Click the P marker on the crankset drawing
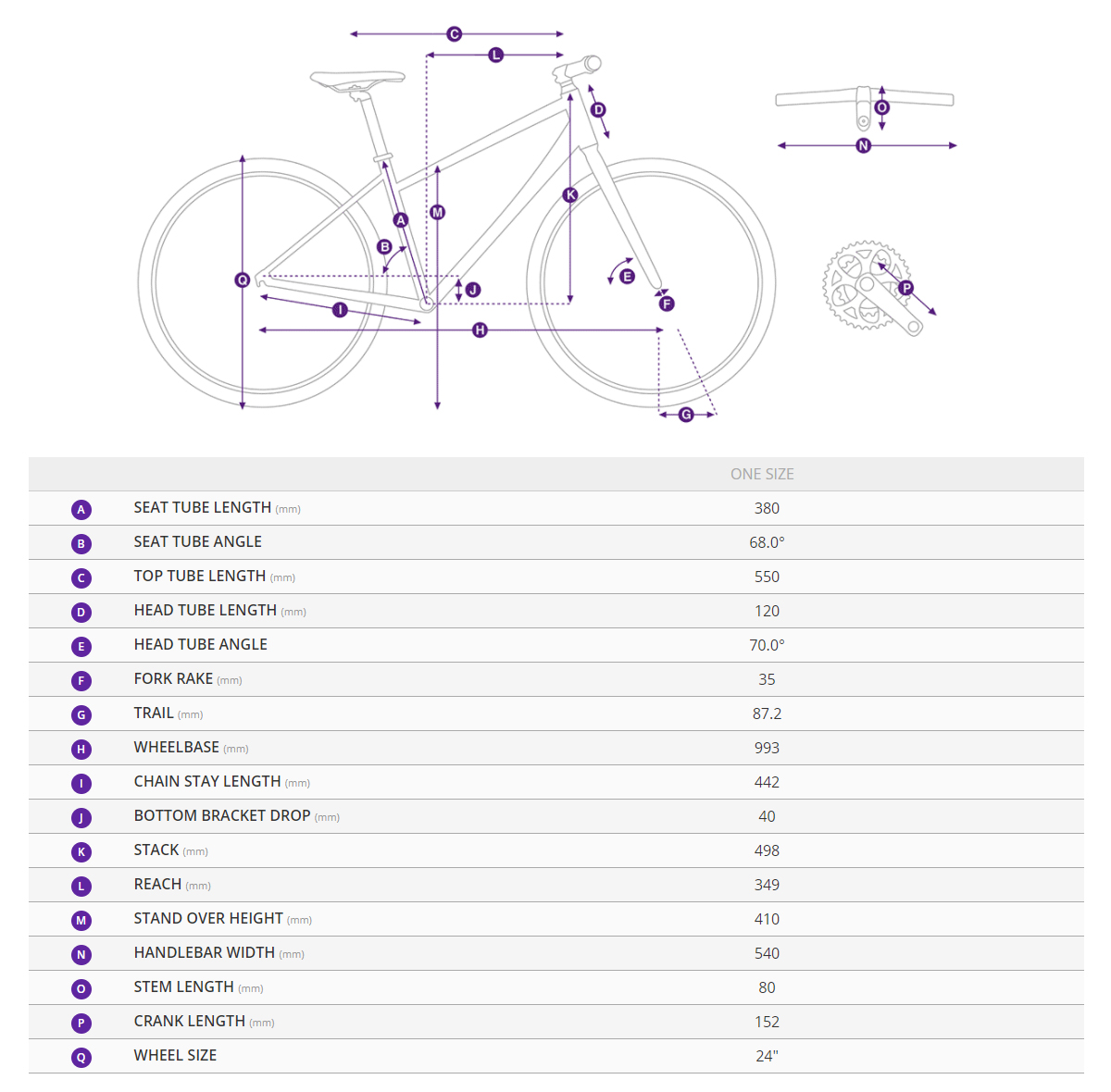This screenshot has width=1111, height=1092. click(x=906, y=288)
